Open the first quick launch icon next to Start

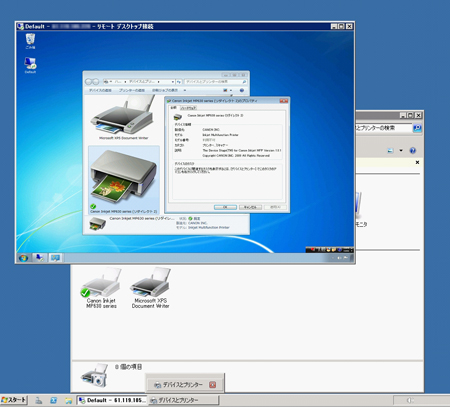point(39,400)
